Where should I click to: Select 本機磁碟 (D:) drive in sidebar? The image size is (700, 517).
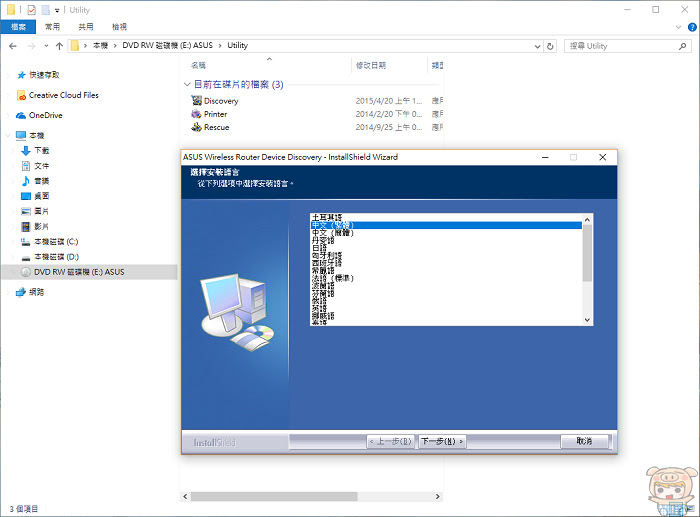click(x=56, y=257)
